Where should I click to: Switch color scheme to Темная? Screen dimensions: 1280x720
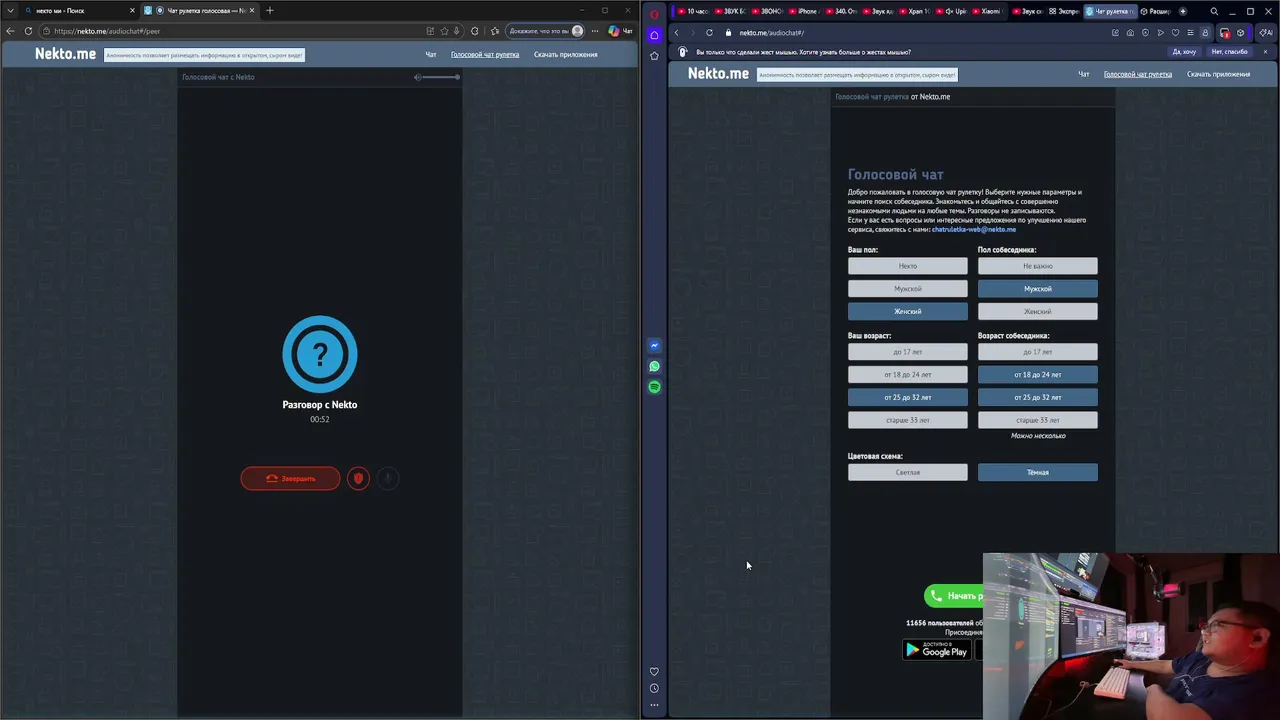tap(1037, 472)
